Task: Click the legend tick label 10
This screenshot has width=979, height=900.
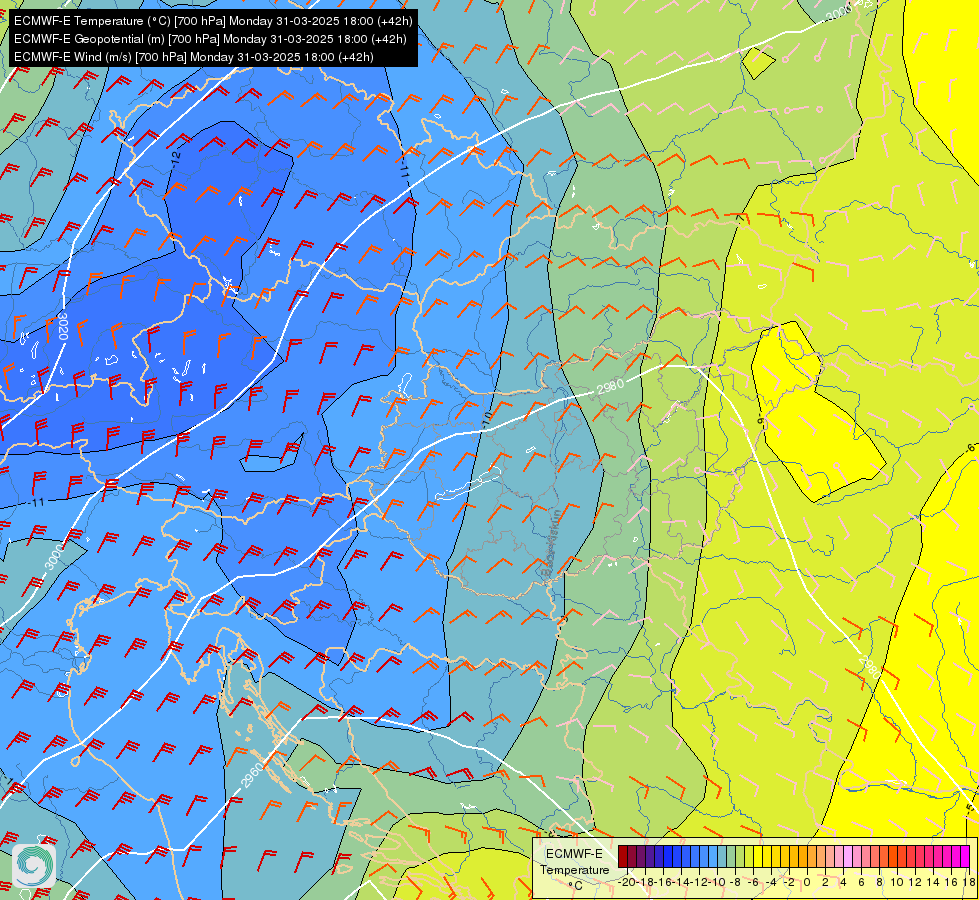Action: click(x=897, y=882)
